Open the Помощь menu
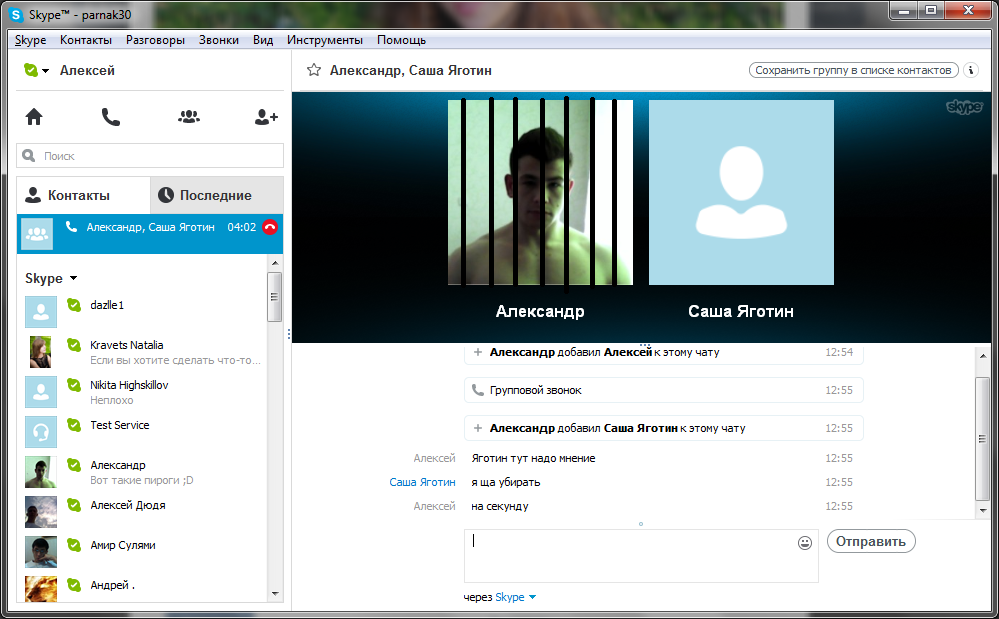This screenshot has width=999, height=619. [401, 39]
